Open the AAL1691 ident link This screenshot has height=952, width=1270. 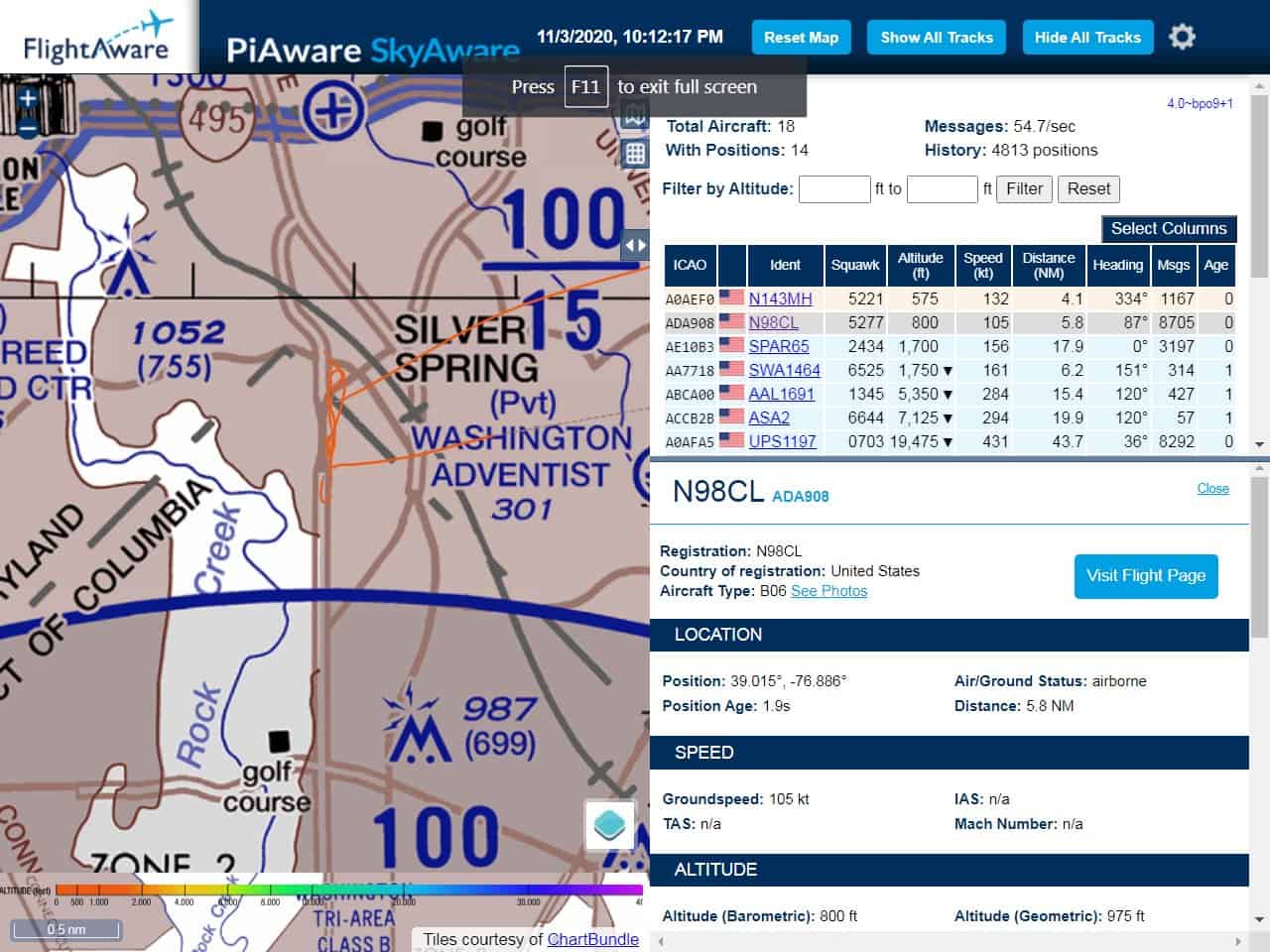(781, 394)
